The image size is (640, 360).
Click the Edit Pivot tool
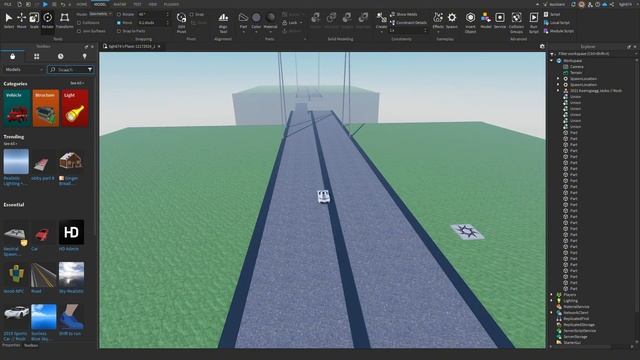(181, 22)
